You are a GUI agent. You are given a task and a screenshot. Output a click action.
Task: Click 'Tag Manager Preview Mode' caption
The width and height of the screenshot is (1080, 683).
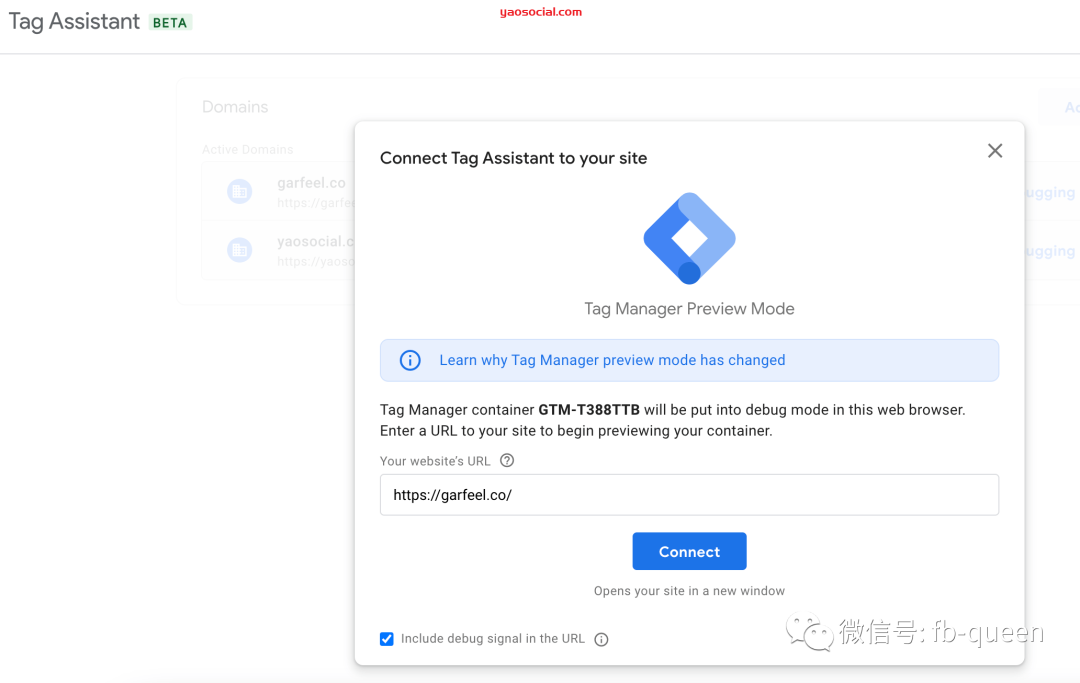pyautogui.click(x=689, y=308)
